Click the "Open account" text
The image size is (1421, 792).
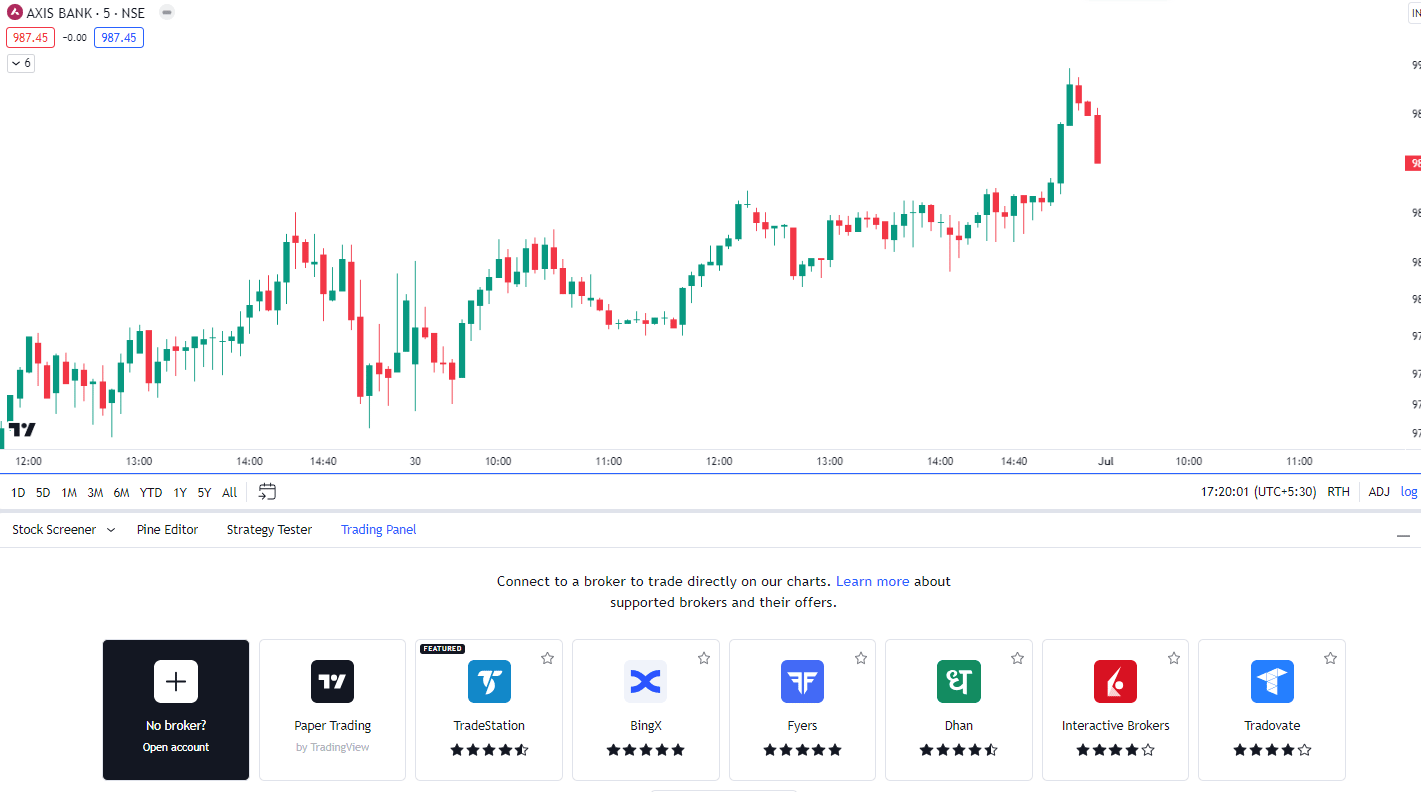(176, 747)
